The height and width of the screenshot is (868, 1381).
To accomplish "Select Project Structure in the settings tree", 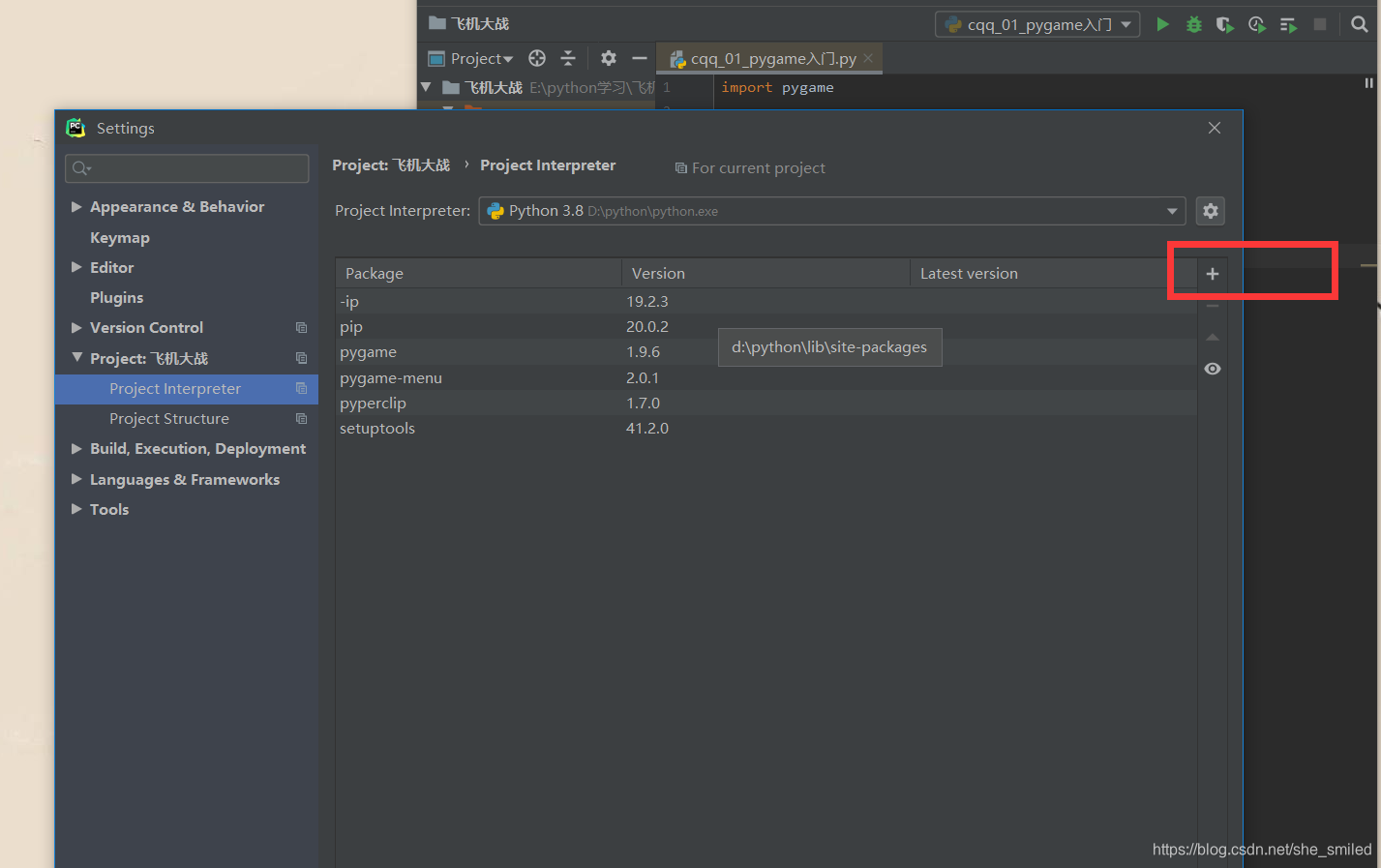I will pyautogui.click(x=170, y=418).
